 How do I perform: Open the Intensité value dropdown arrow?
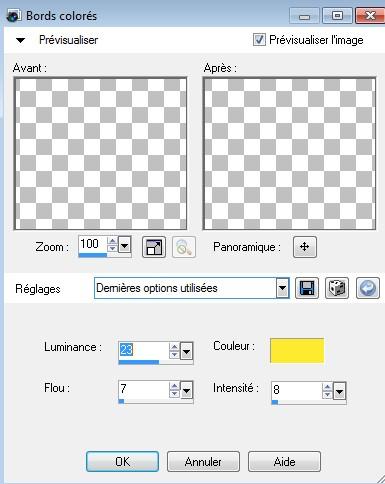[339, 391]
